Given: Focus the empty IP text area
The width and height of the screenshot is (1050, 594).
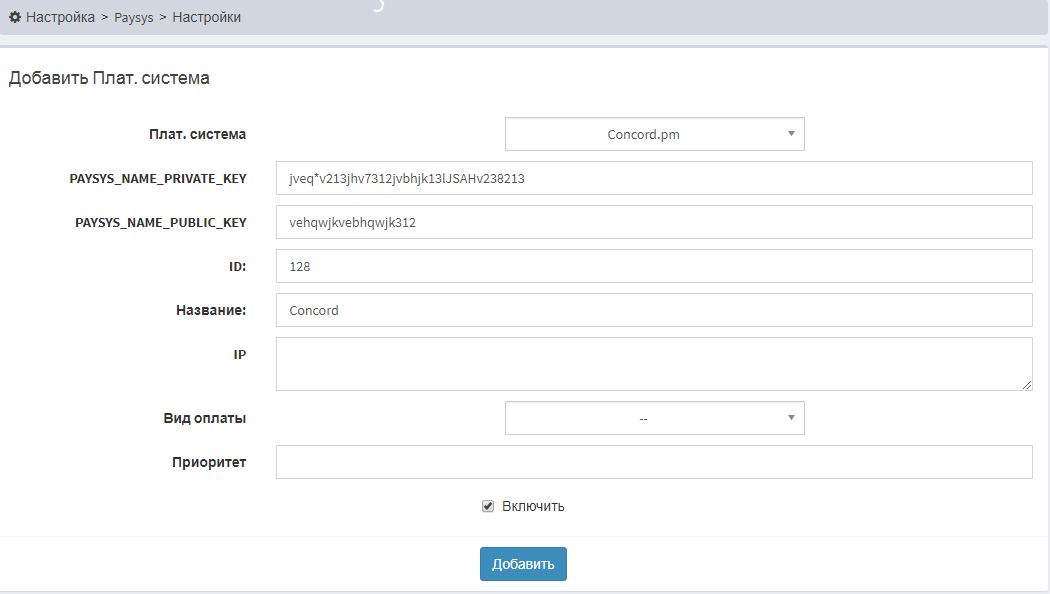Looking at the screenshot, I should click(x=653, y=363).
